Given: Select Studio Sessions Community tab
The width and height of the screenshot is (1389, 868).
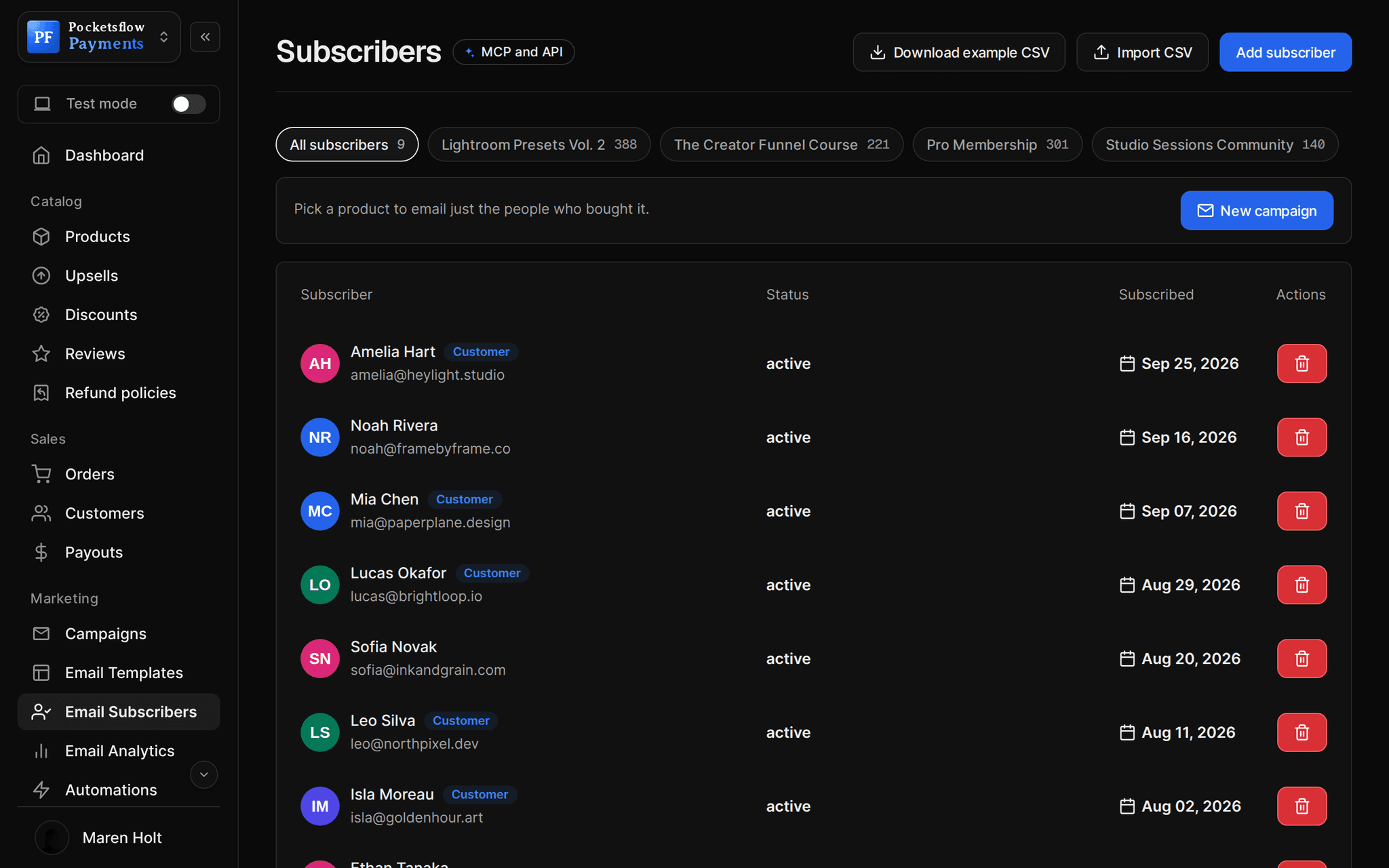Looking at the screenshot, I should (x=1215, y=144).
